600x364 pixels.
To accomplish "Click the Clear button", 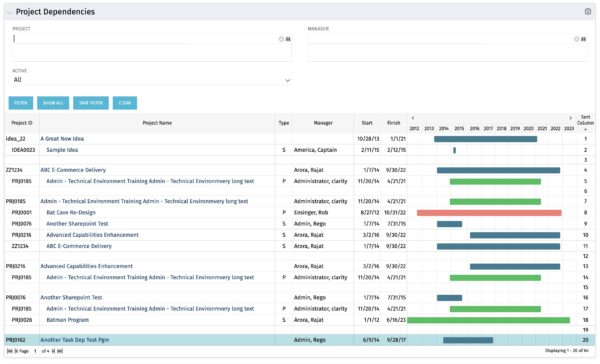I will point(125,103).
